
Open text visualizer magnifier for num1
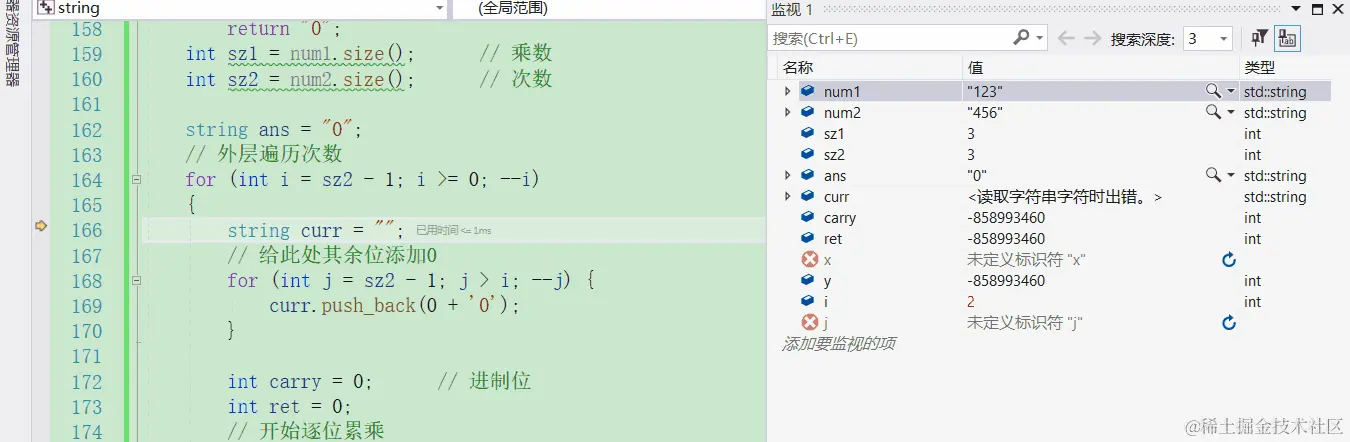point(1213,91)
